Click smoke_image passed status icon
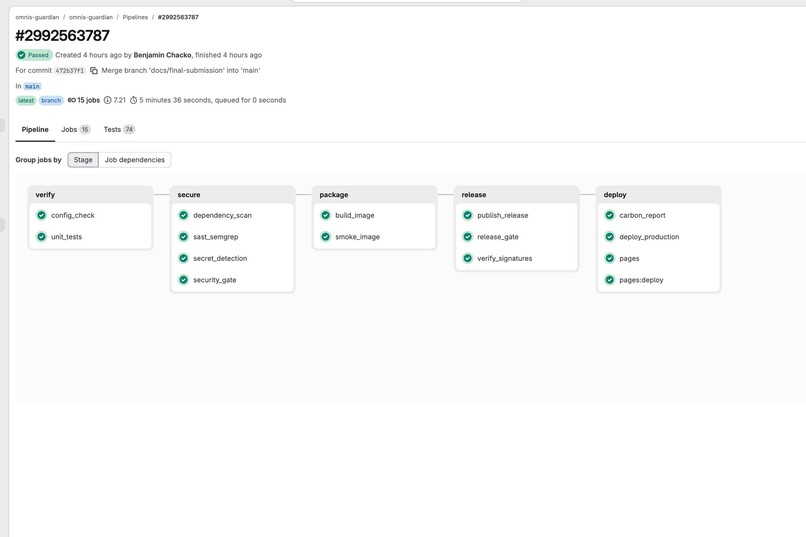Screen dimensions: 806x537 pos(325,237)
